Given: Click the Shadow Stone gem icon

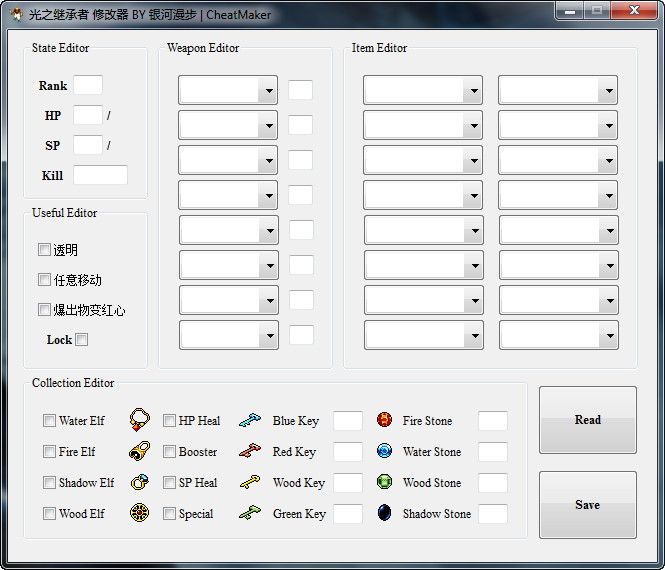Looking at the screenshot, I should point(385,514).
